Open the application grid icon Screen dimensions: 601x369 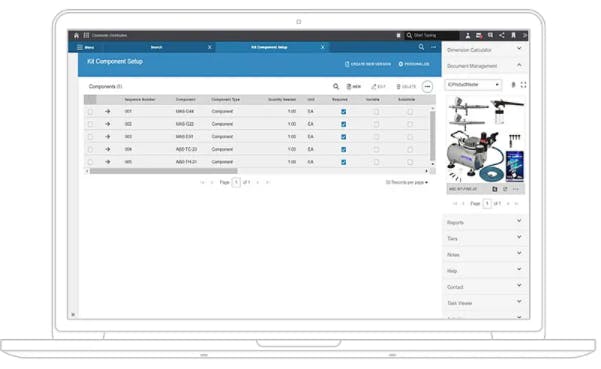click(x=86, y=35)
